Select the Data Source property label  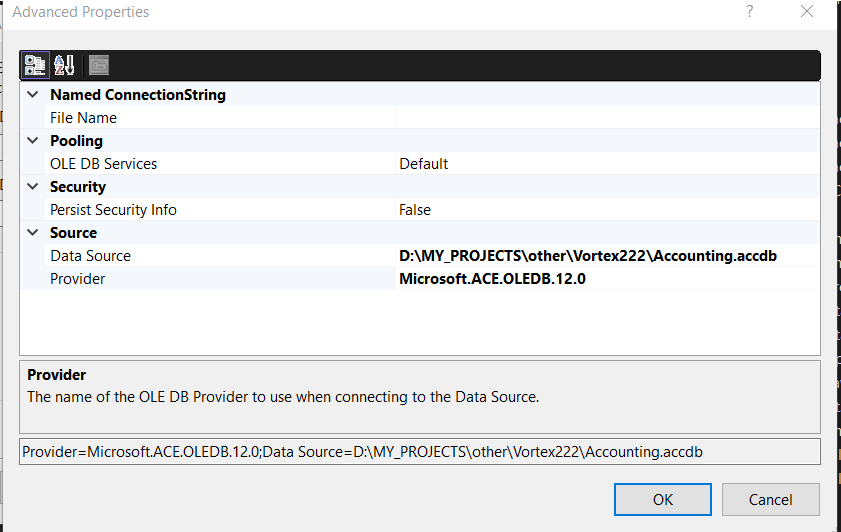pos(91,256)
